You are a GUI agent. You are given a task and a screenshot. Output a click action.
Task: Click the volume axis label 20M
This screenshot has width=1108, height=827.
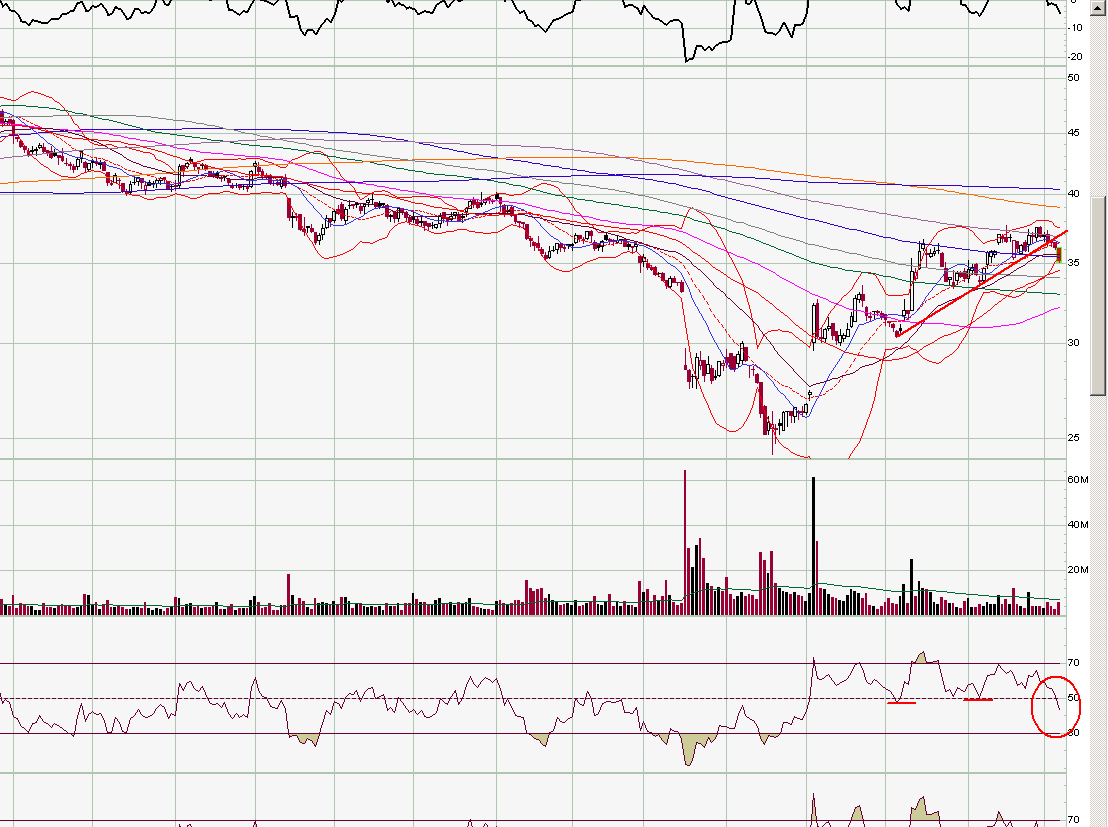tap(1078, 570)
